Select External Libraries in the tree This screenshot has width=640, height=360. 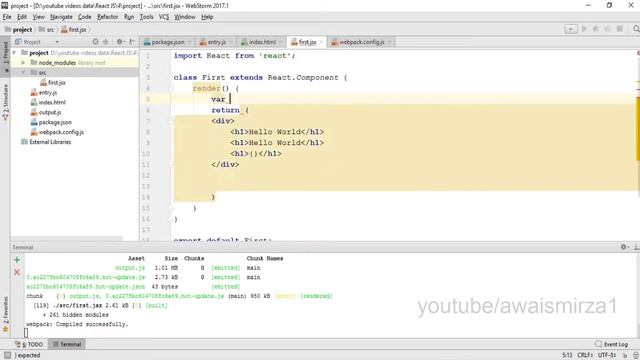coord(46,142)
